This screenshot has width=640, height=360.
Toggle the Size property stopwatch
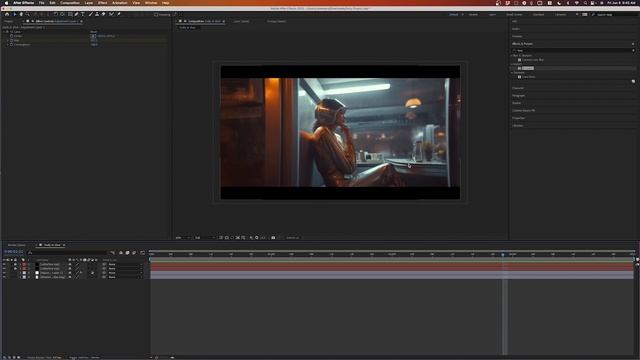click(11, 40)
